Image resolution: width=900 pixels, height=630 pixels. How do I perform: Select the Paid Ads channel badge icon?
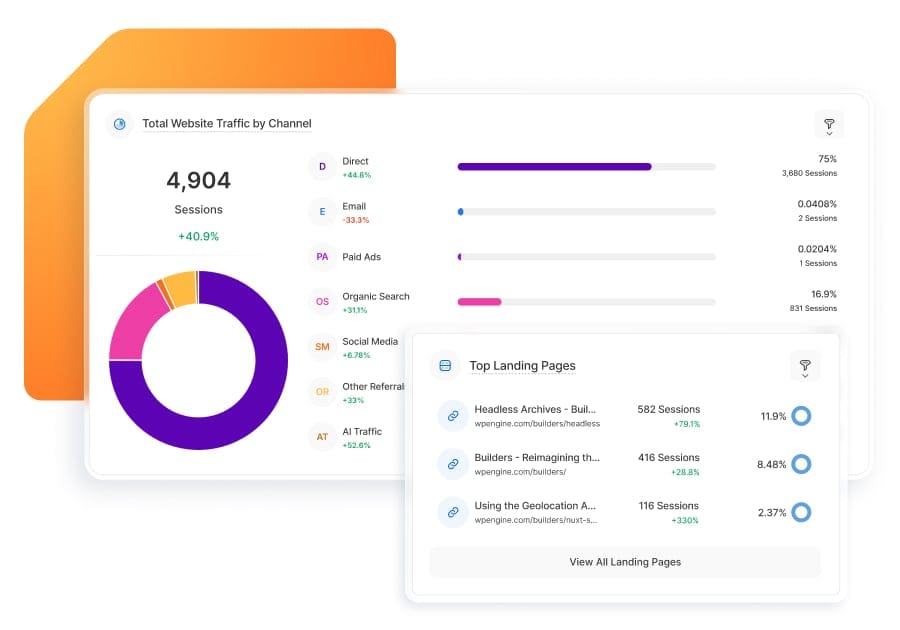click(x=321, y=257)
